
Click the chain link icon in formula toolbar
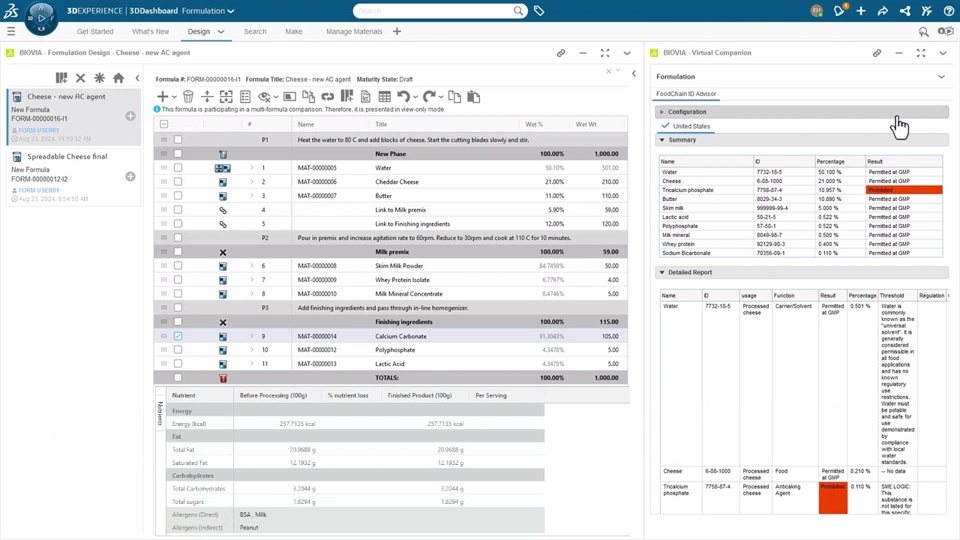tap(328, 97)
